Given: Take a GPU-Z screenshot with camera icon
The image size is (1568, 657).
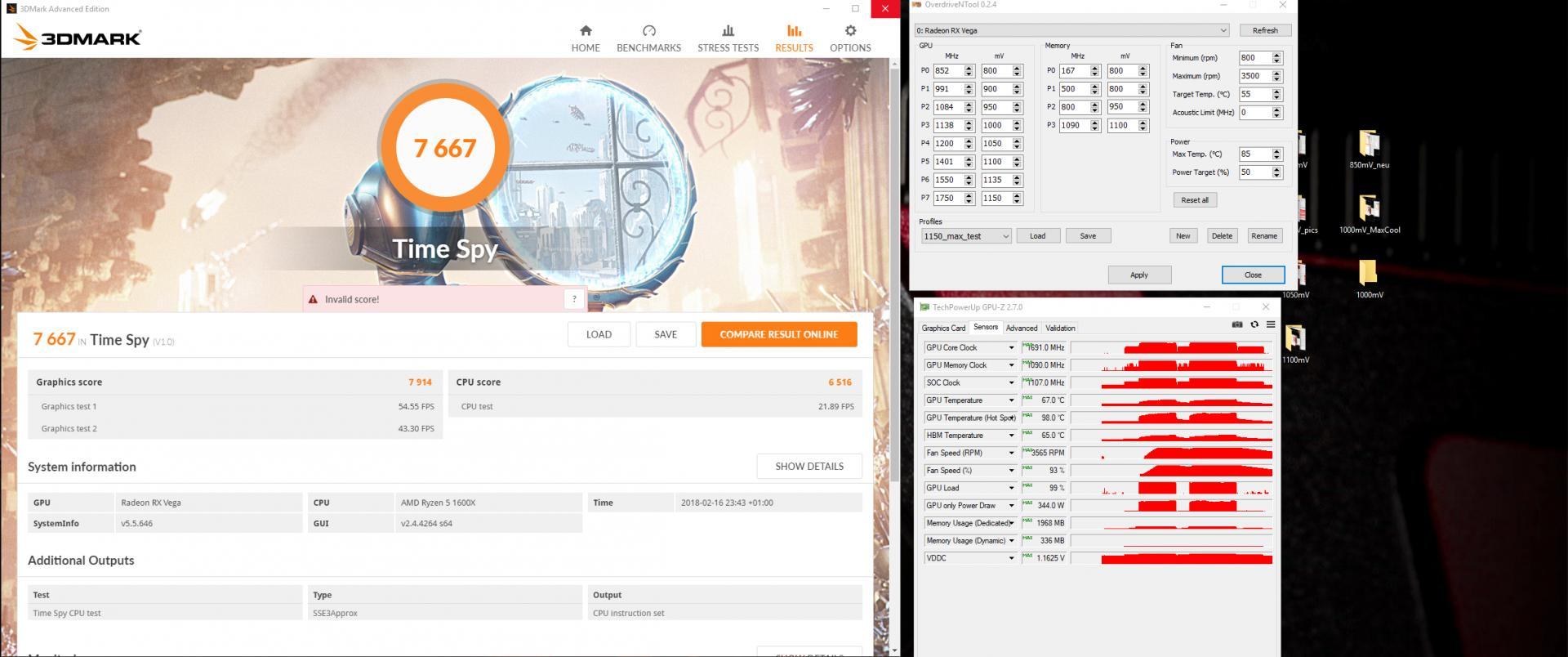Looking at the screenshot, I should click(1237, 324).
